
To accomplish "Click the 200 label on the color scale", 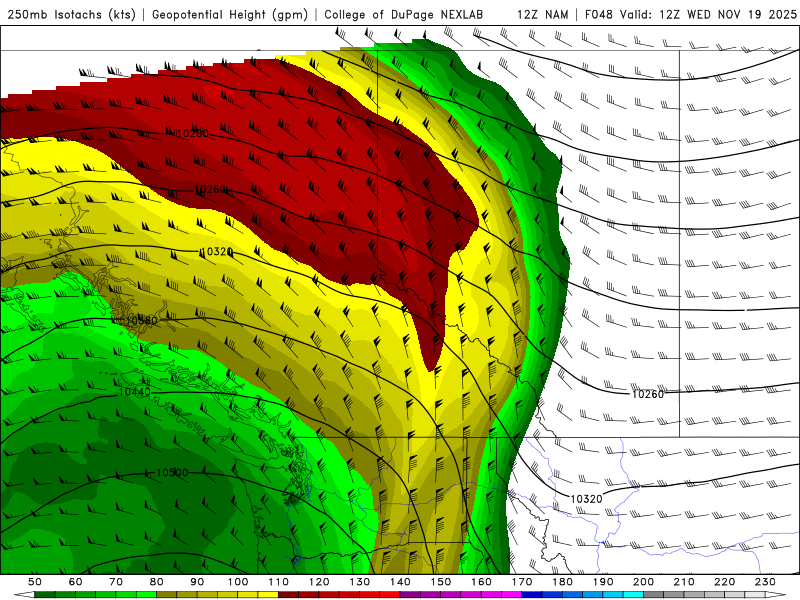I will click(644, 582).
